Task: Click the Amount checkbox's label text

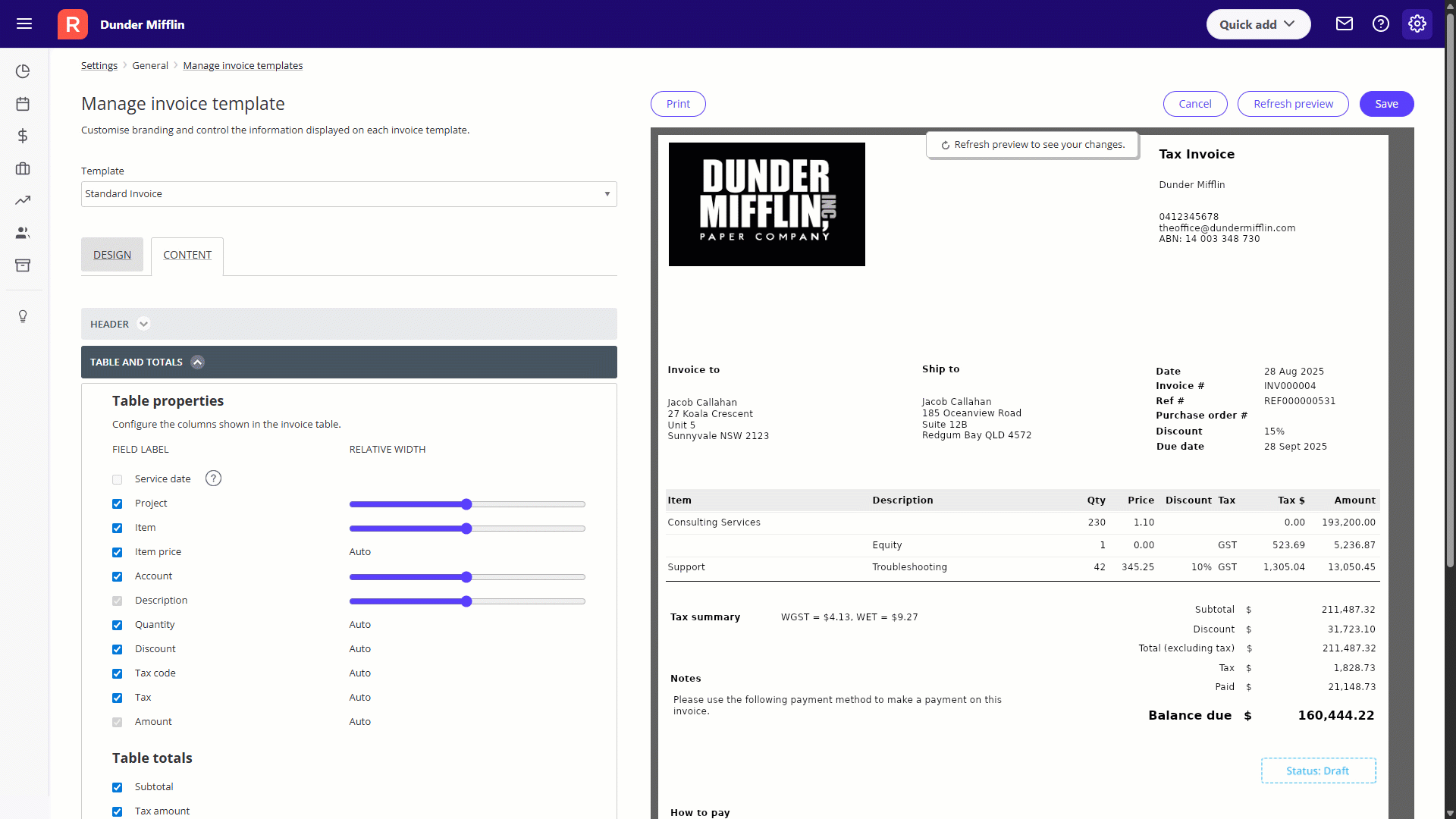Action: [x=153, y=722]
